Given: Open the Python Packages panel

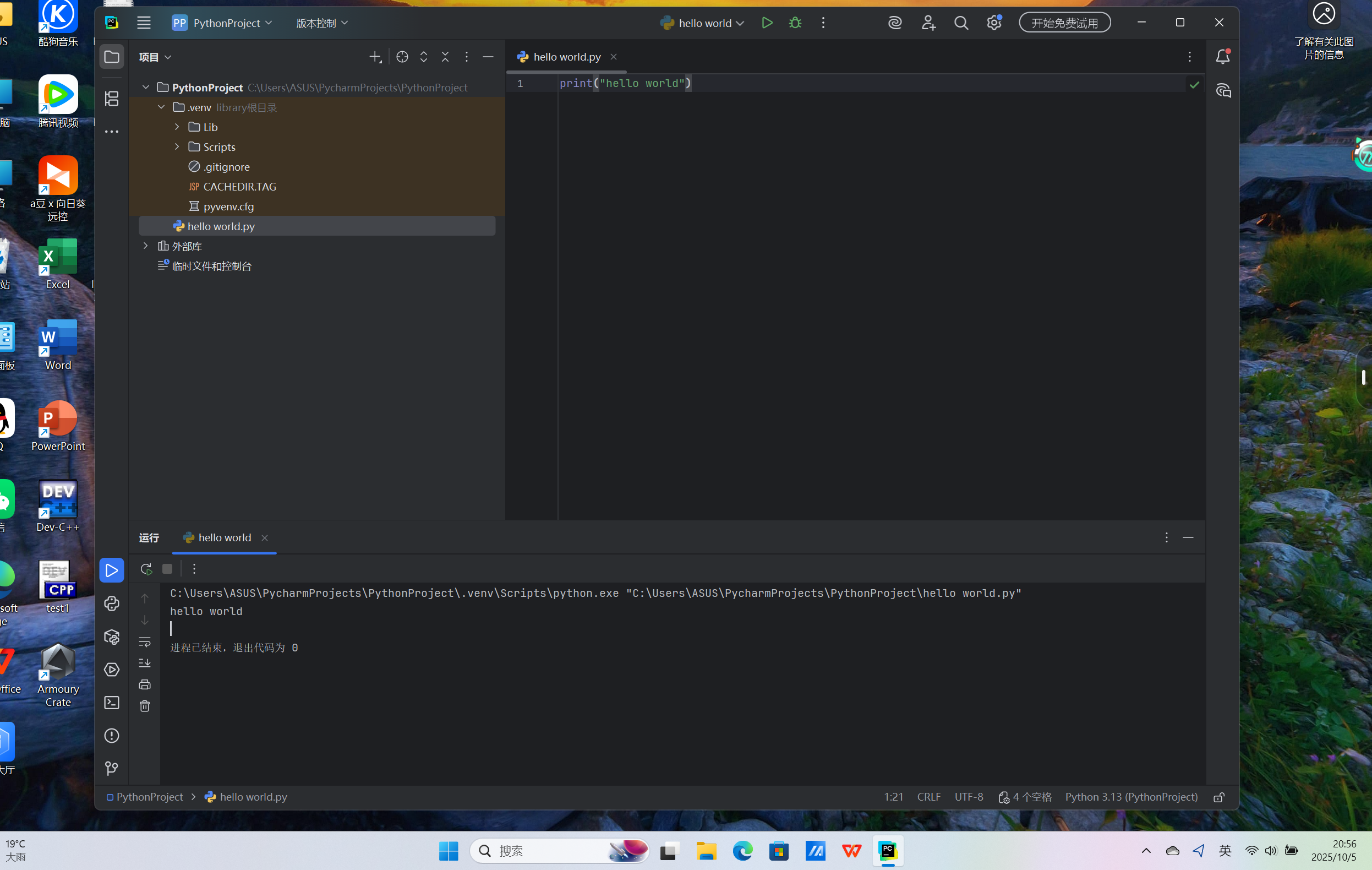Looking at the screenshot, I should pyautogui.click(x=112, y=637).
